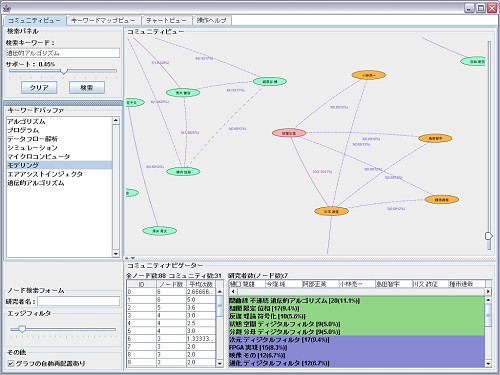Click community table scroll-down arrow
The image size is (500, 375).
point(220,364)
